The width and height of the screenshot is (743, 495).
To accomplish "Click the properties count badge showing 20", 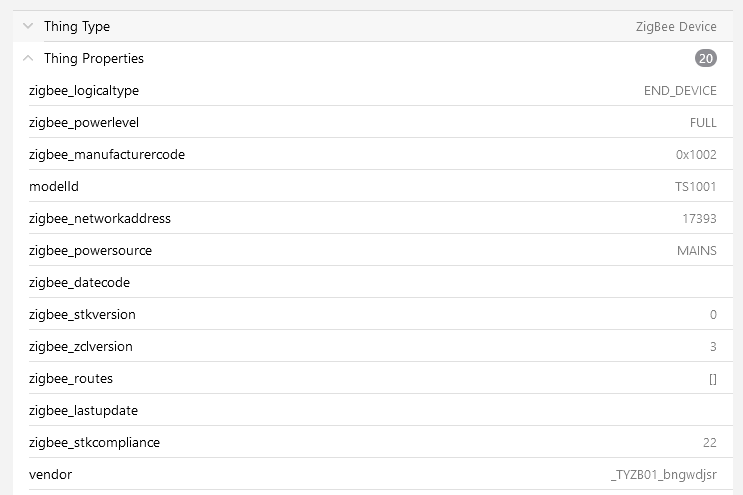I will click(x=706, y=58).
